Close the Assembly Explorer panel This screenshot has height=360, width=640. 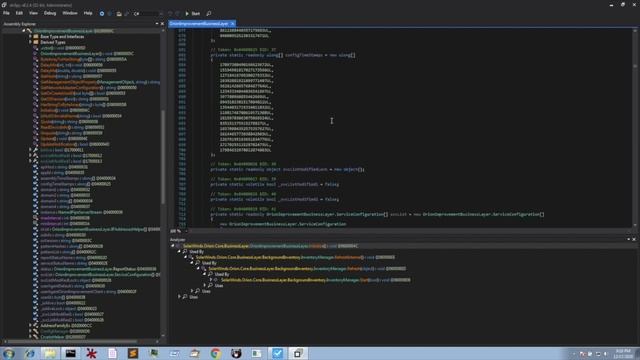coord(162,24)
